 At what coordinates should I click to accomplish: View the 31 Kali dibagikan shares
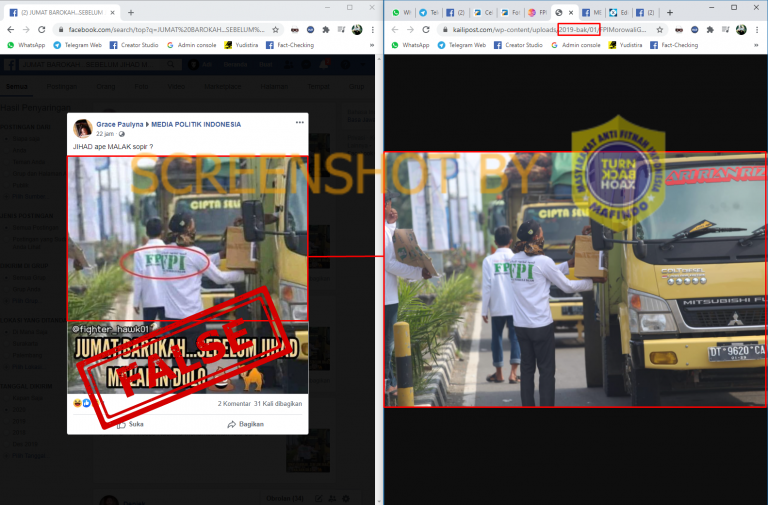click(x=278, y=404)
